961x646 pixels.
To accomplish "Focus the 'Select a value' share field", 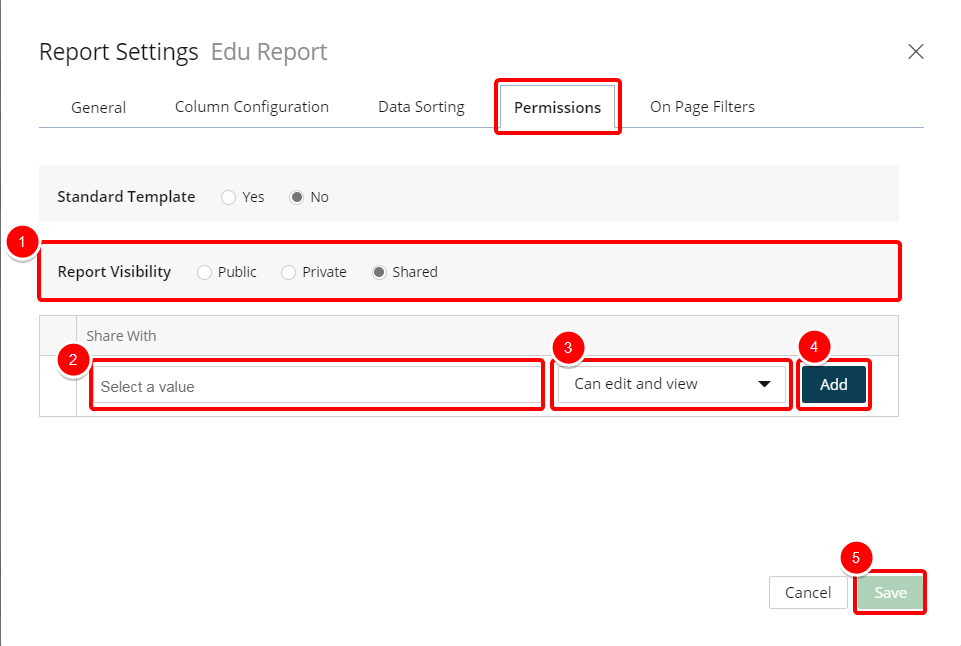I will coord(317,386).
